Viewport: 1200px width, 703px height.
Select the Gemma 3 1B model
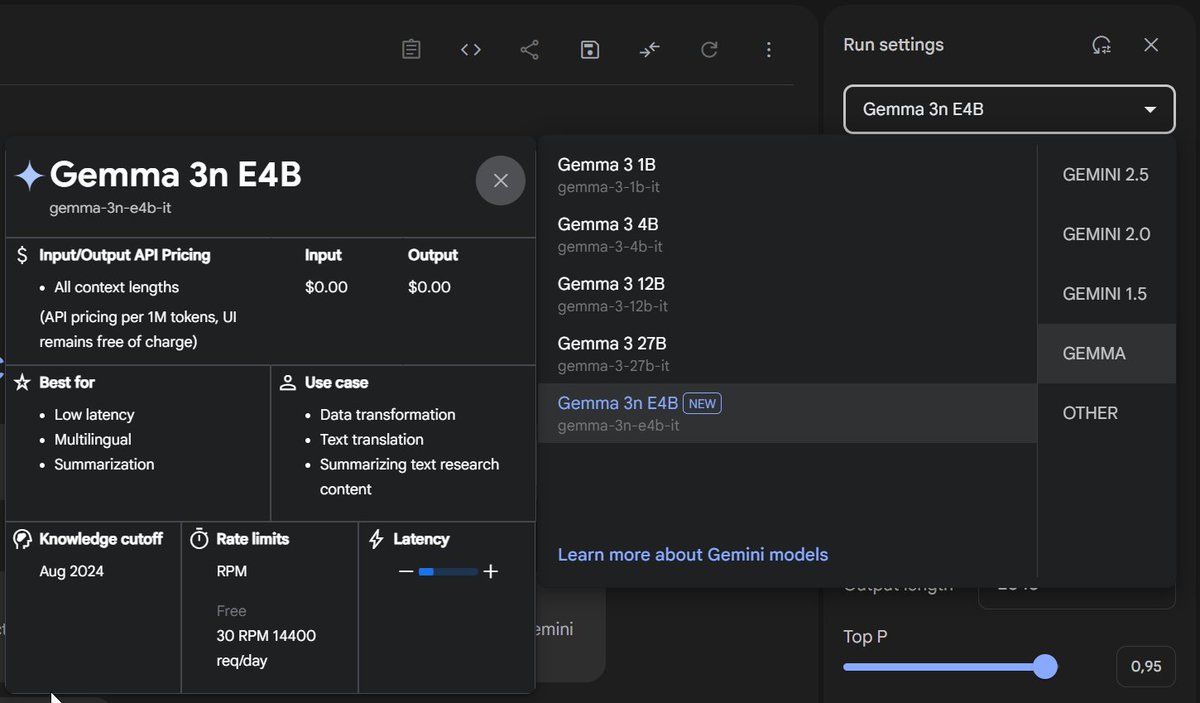coord(787,174)
